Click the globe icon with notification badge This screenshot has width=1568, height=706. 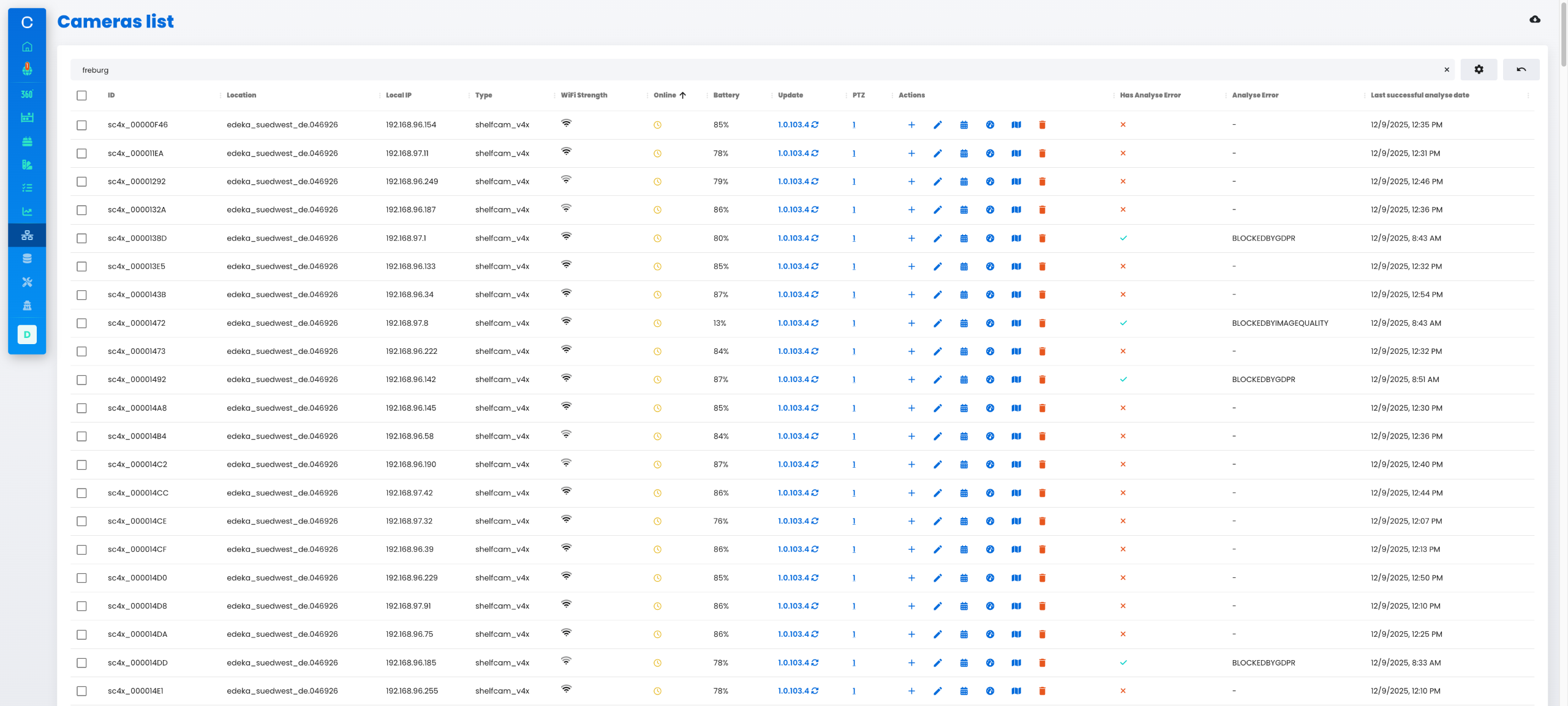pos(27,69)
